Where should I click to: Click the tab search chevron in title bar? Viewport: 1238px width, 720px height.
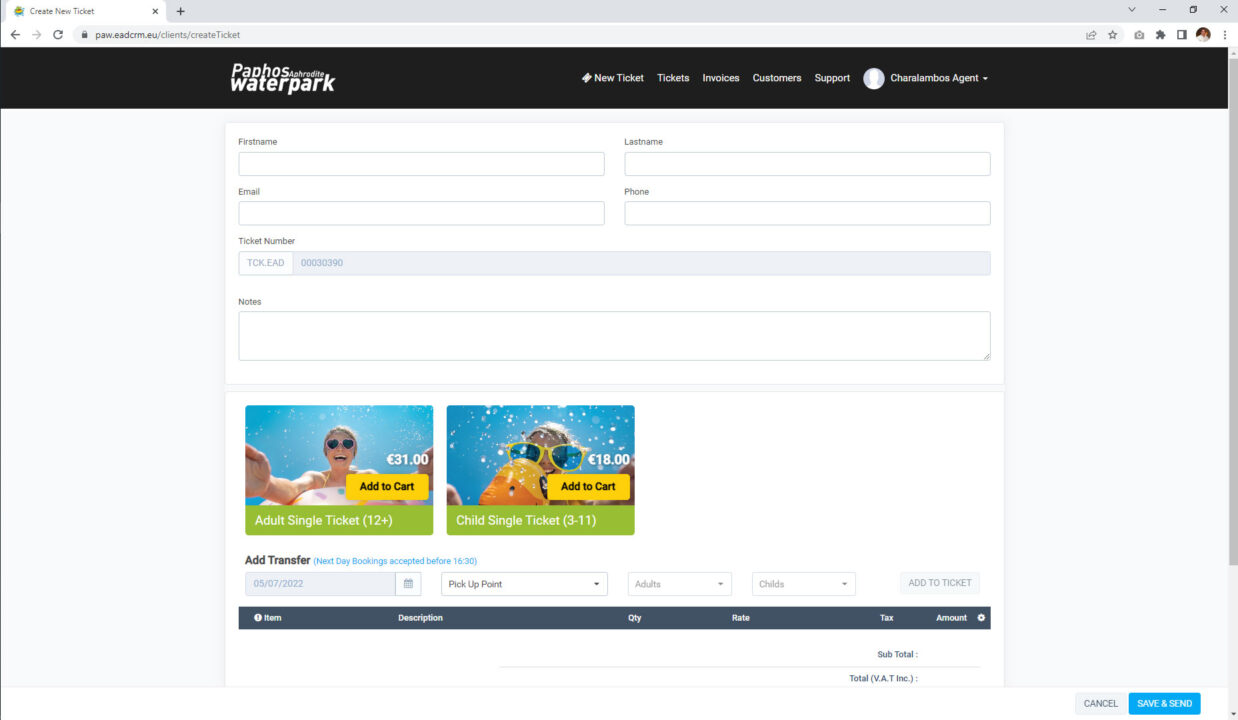click(x=1132, y=10)
